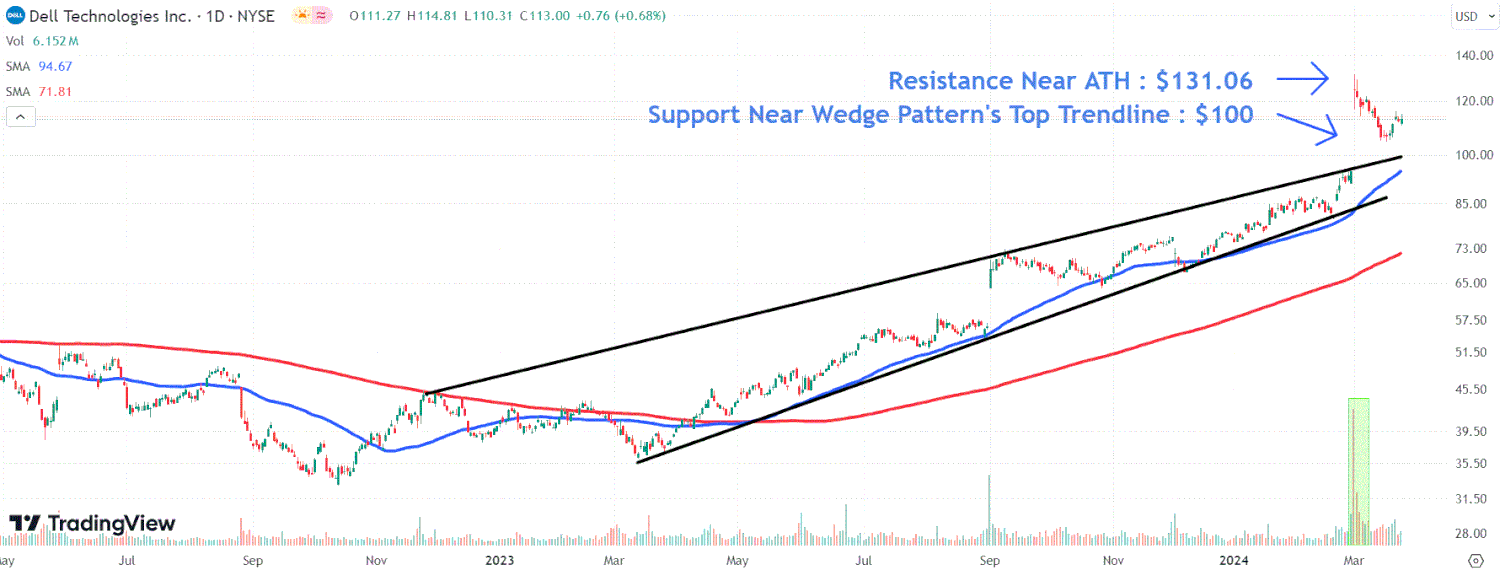Open chart settings gear icon
1500x570 pixels.
[1475, 559]
